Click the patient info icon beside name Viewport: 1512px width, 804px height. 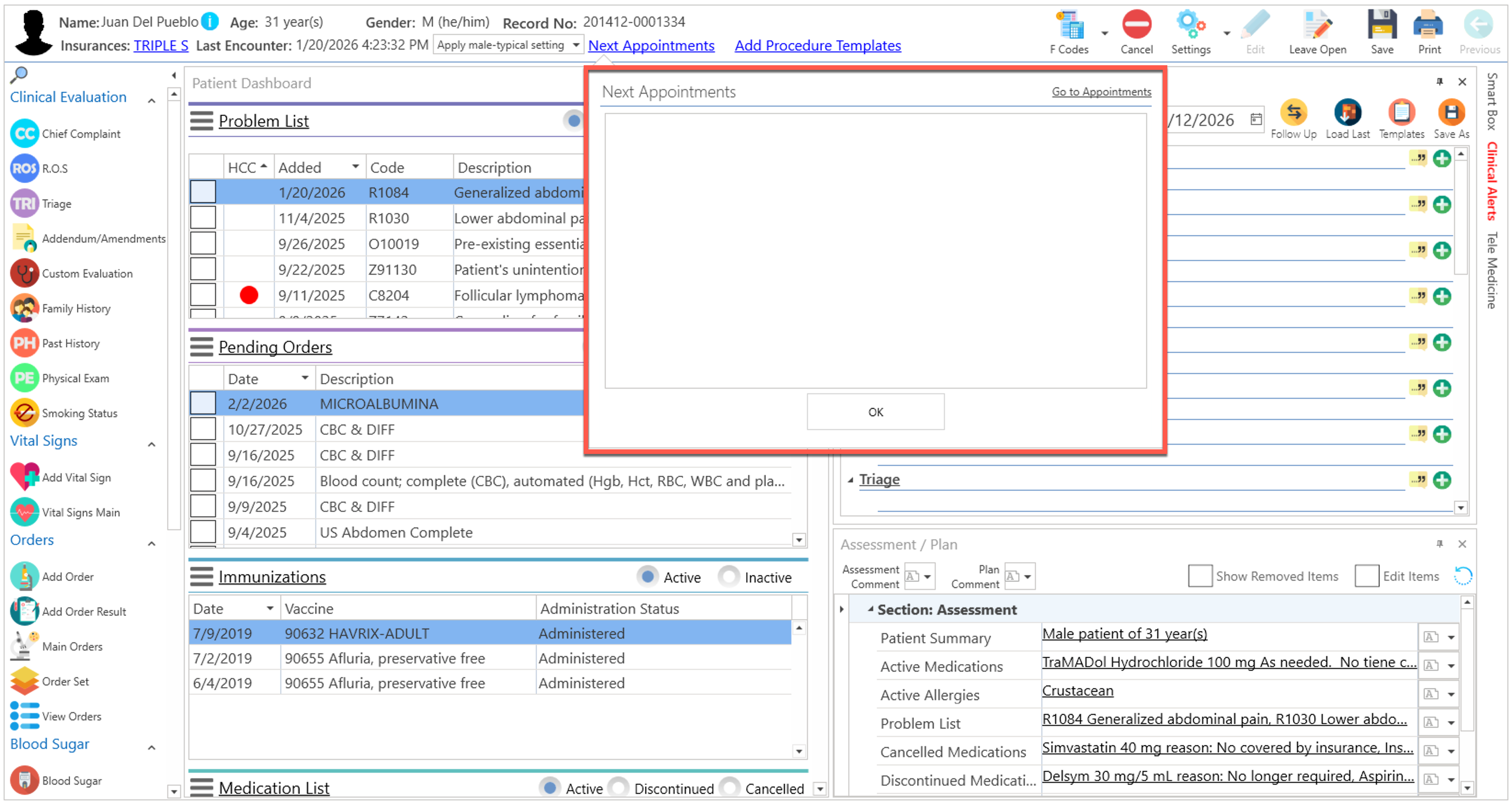(210, 22)
